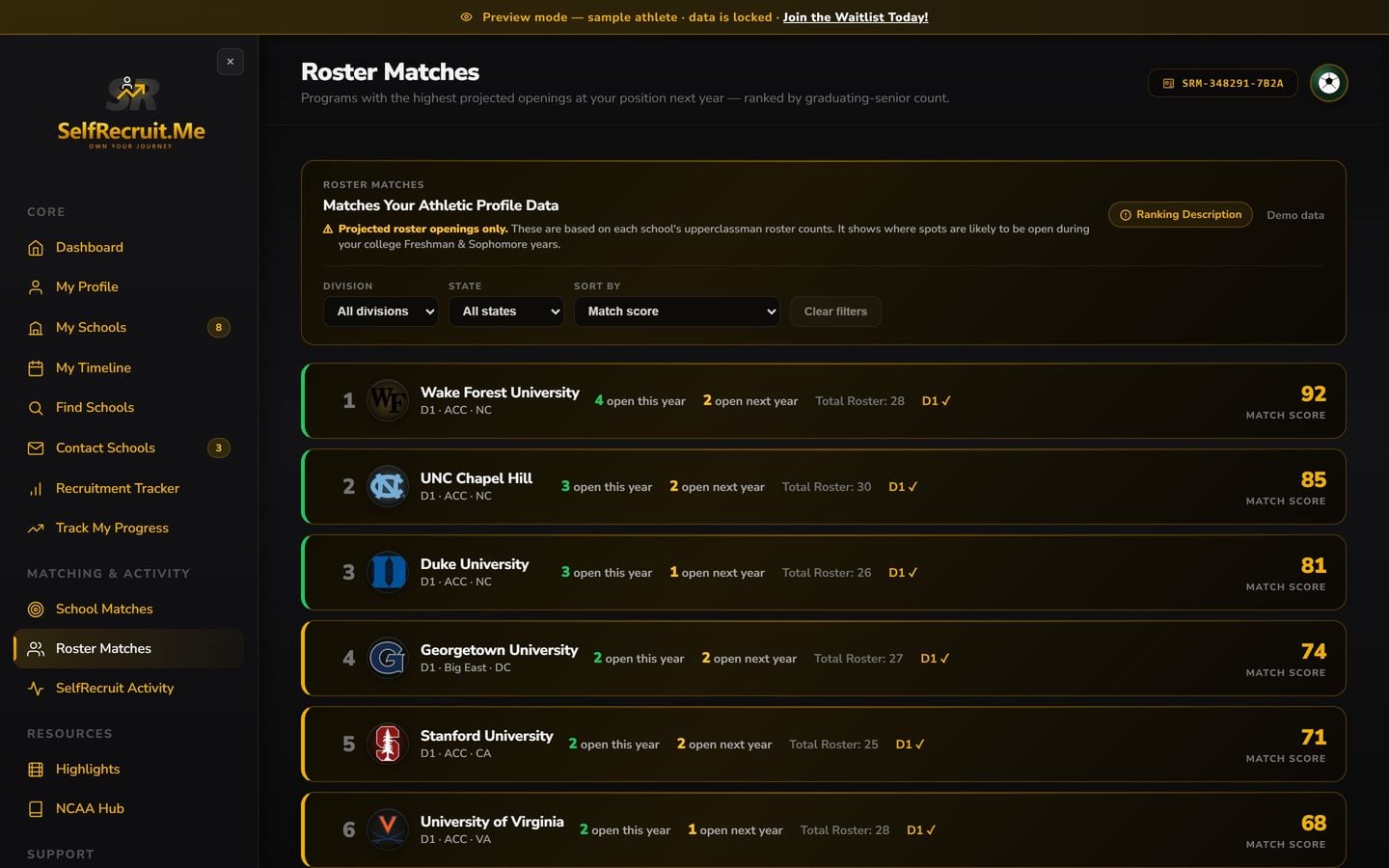Click the eye icon in preview banner
Image resolution: width=1389 pixels, height=868 pixels.
[x=467, y=17]
